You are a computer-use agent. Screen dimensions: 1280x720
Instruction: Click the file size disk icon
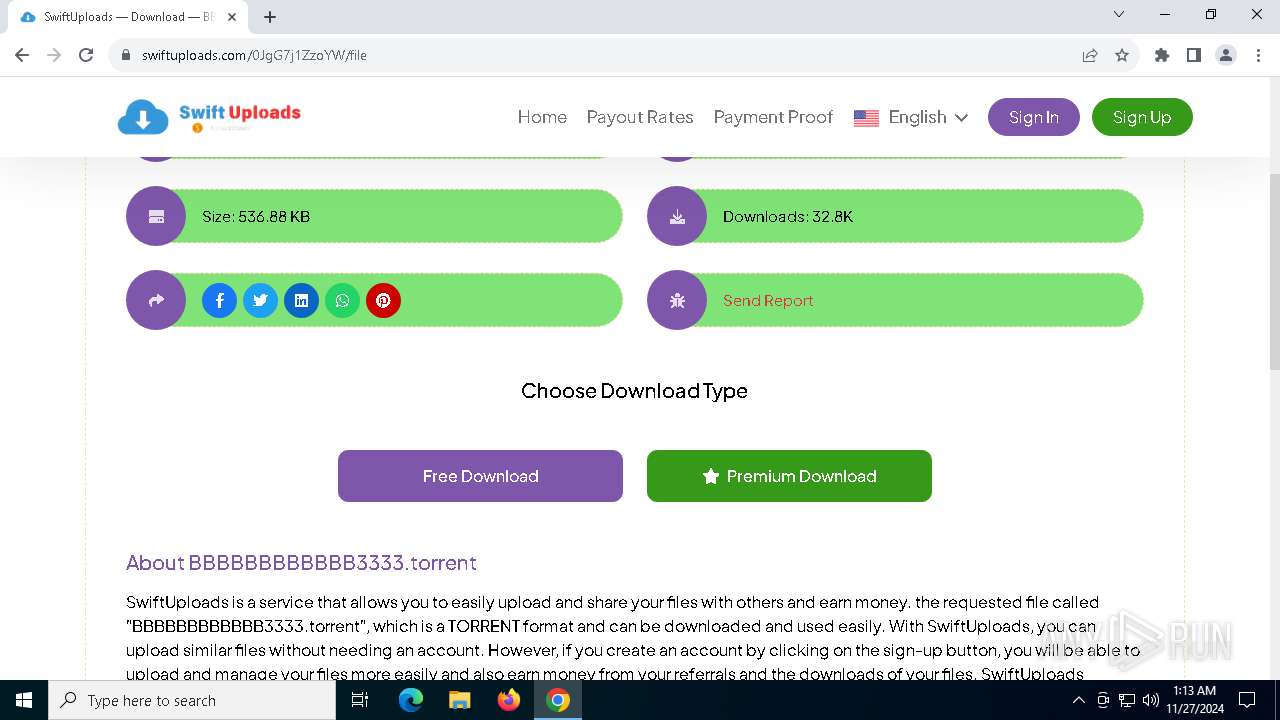(156, 216)
